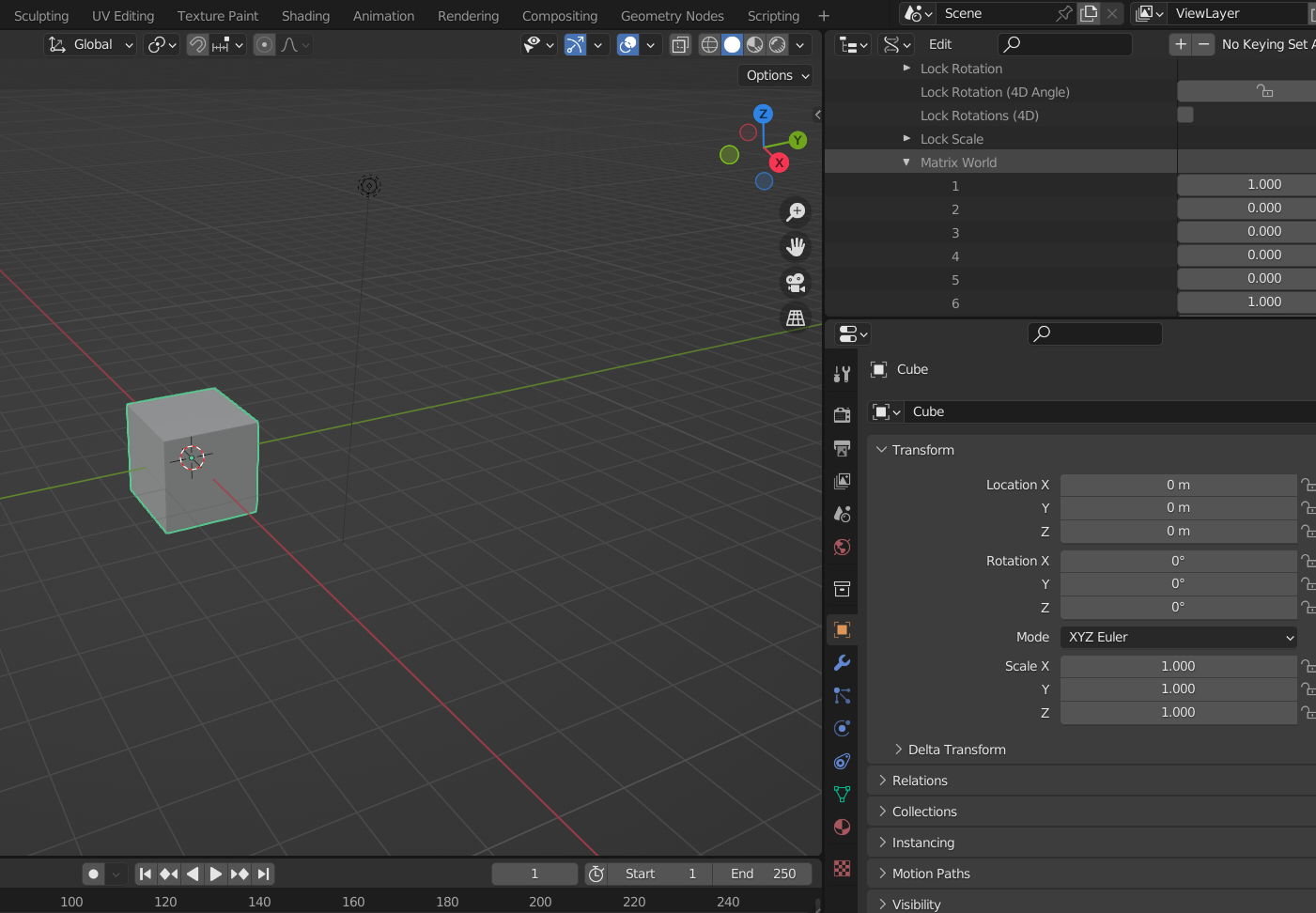Click the zoom magnifier icon in viewport
Image resolution: width=1316 pixels, height=913 pixels.
click(x=796, y=212)
